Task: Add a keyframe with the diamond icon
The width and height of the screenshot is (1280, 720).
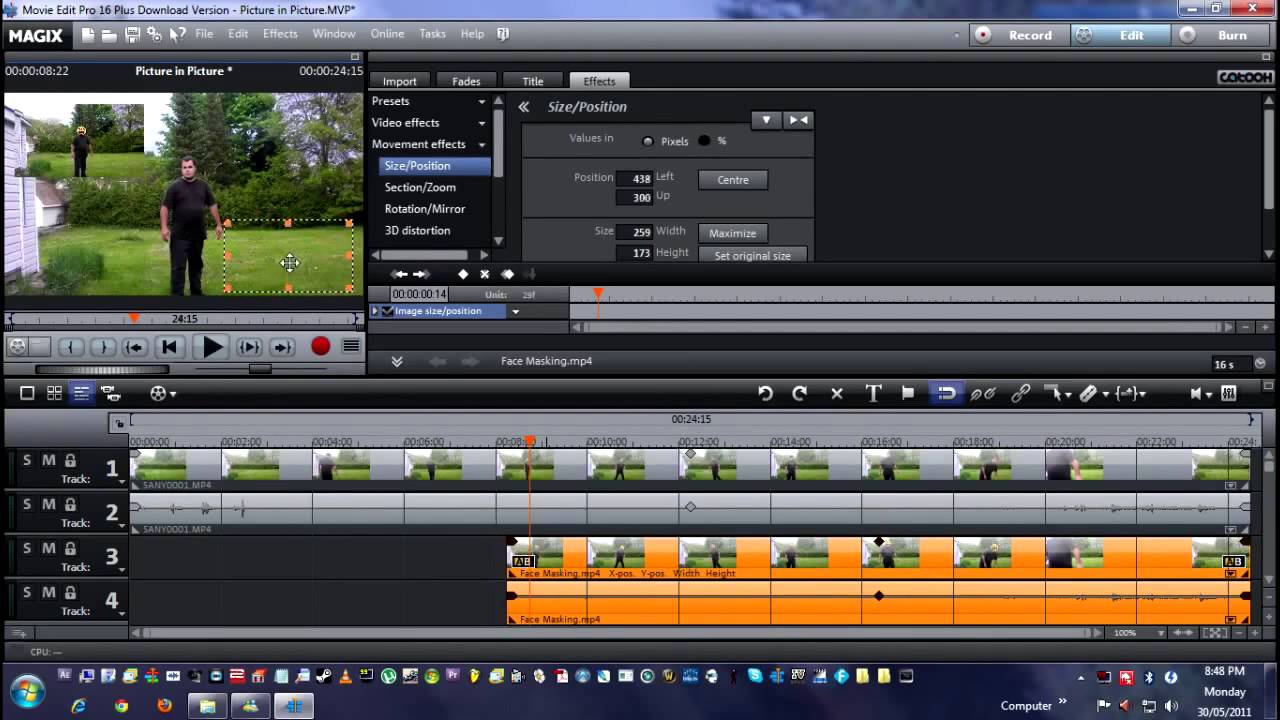Action: (462, 274)
